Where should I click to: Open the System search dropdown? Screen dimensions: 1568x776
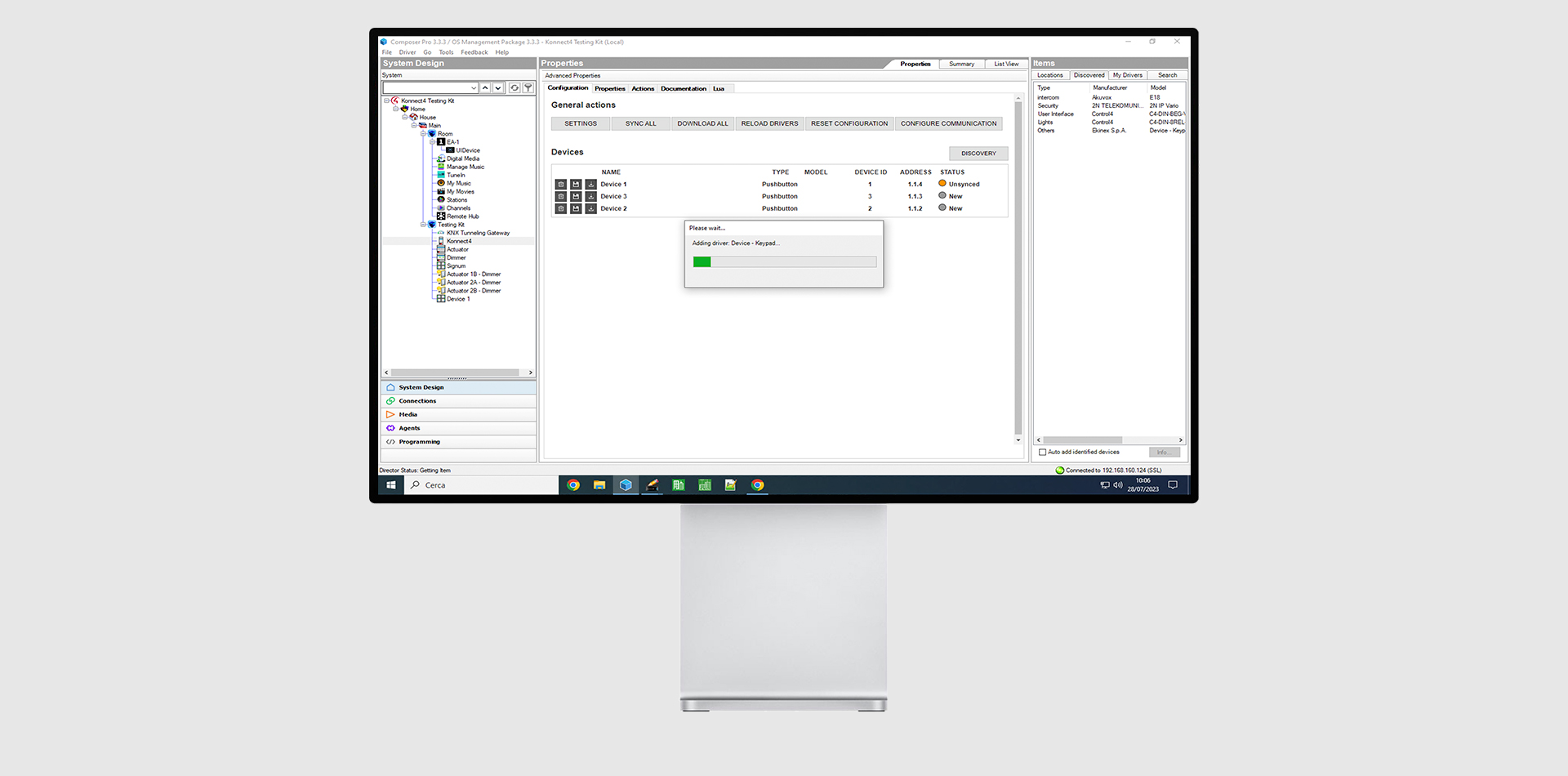(474, 87)
